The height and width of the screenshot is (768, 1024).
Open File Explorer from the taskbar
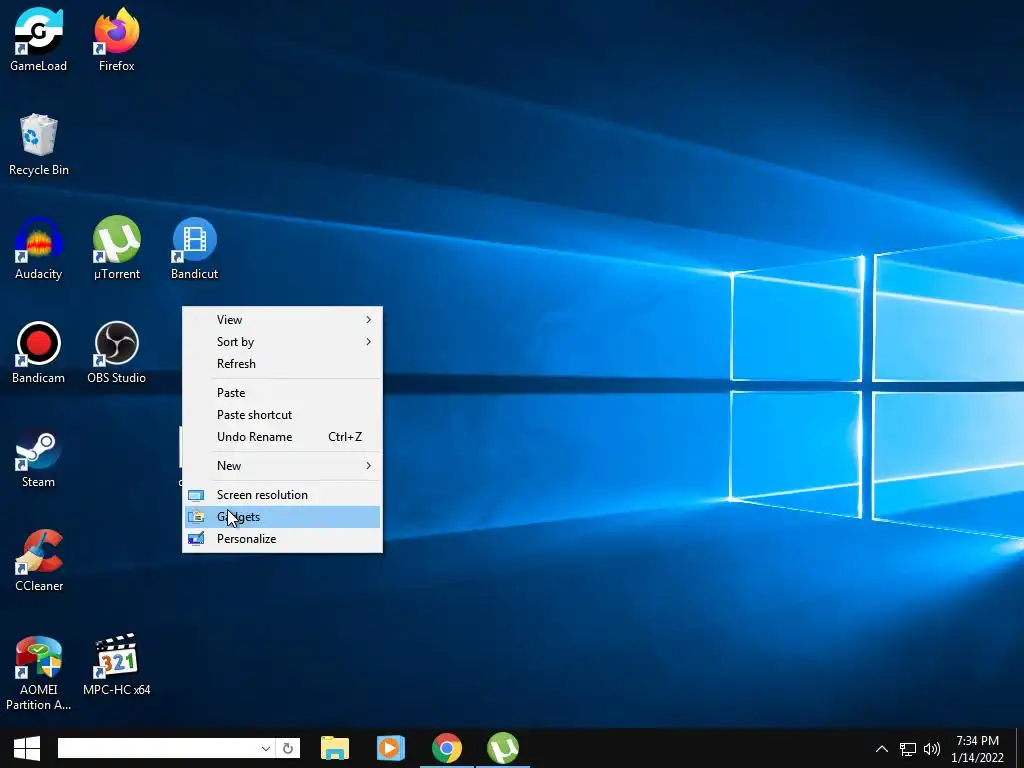pyautogui.click(x=335, y=748)
